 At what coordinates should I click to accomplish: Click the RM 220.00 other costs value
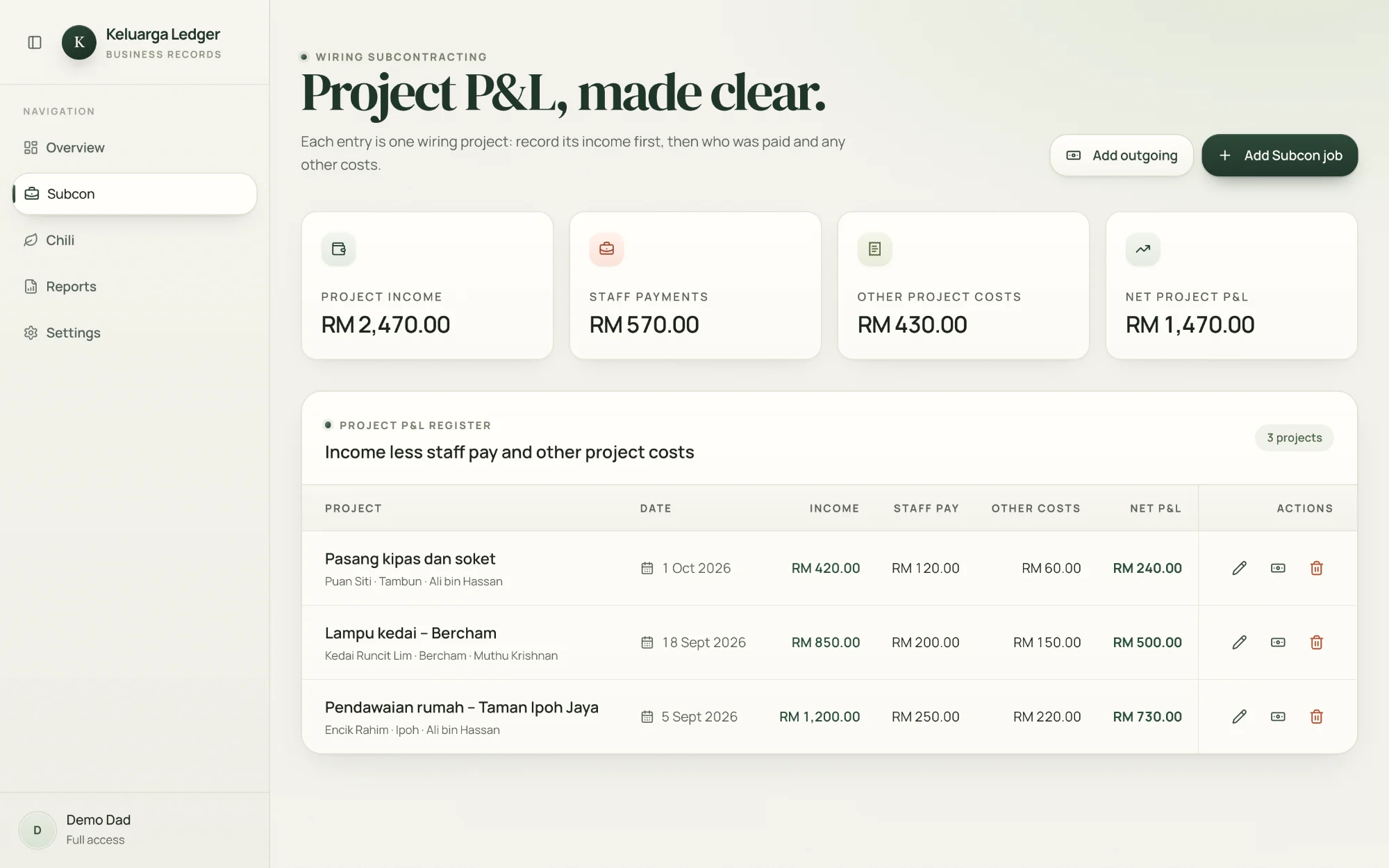click(1047, 717)
